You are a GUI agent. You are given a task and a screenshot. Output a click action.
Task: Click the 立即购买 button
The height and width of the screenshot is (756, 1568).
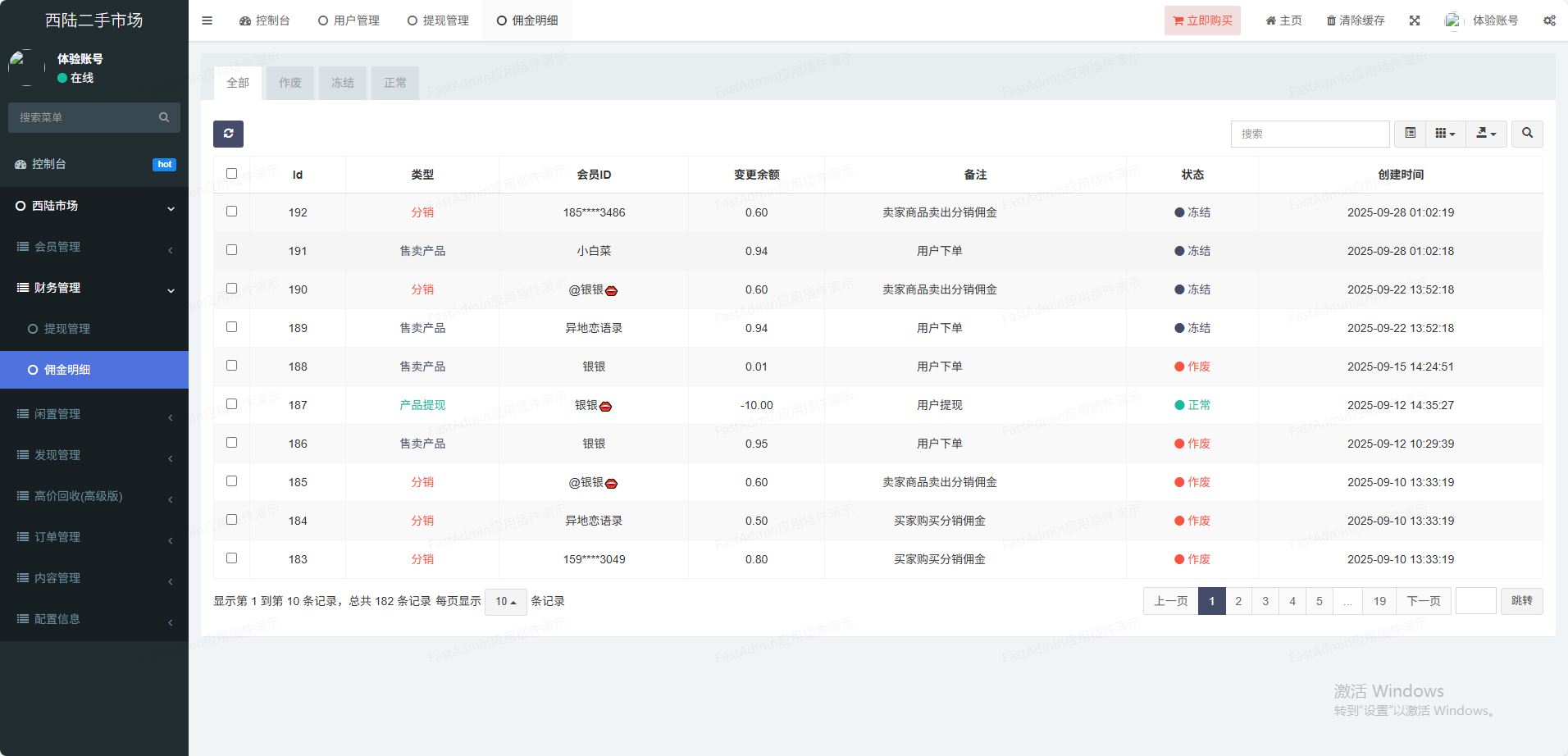click(x=1202, y=20)
